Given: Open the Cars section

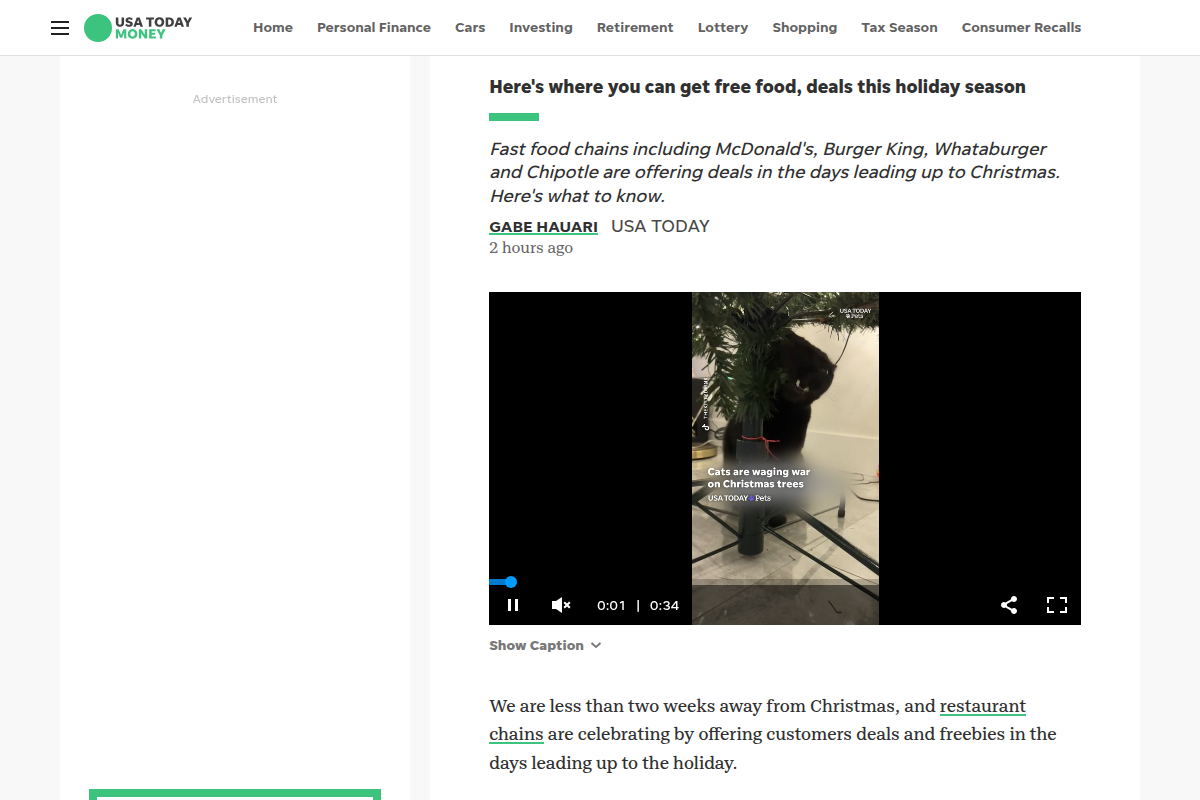Looking at the screenshot, I should pos(470,28).
